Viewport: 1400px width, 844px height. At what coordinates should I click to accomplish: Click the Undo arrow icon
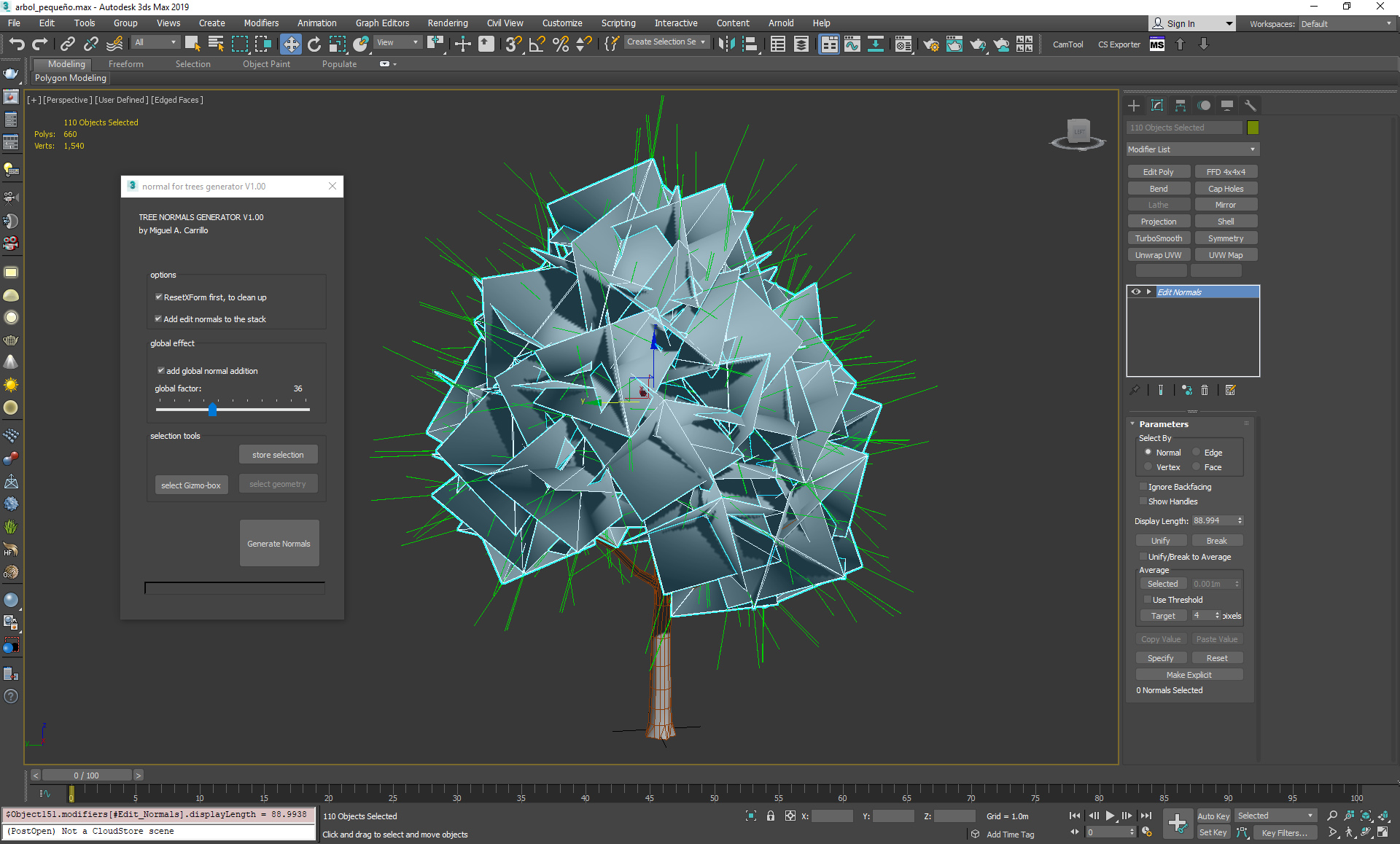pyautogui.click(x=16, y=44)
